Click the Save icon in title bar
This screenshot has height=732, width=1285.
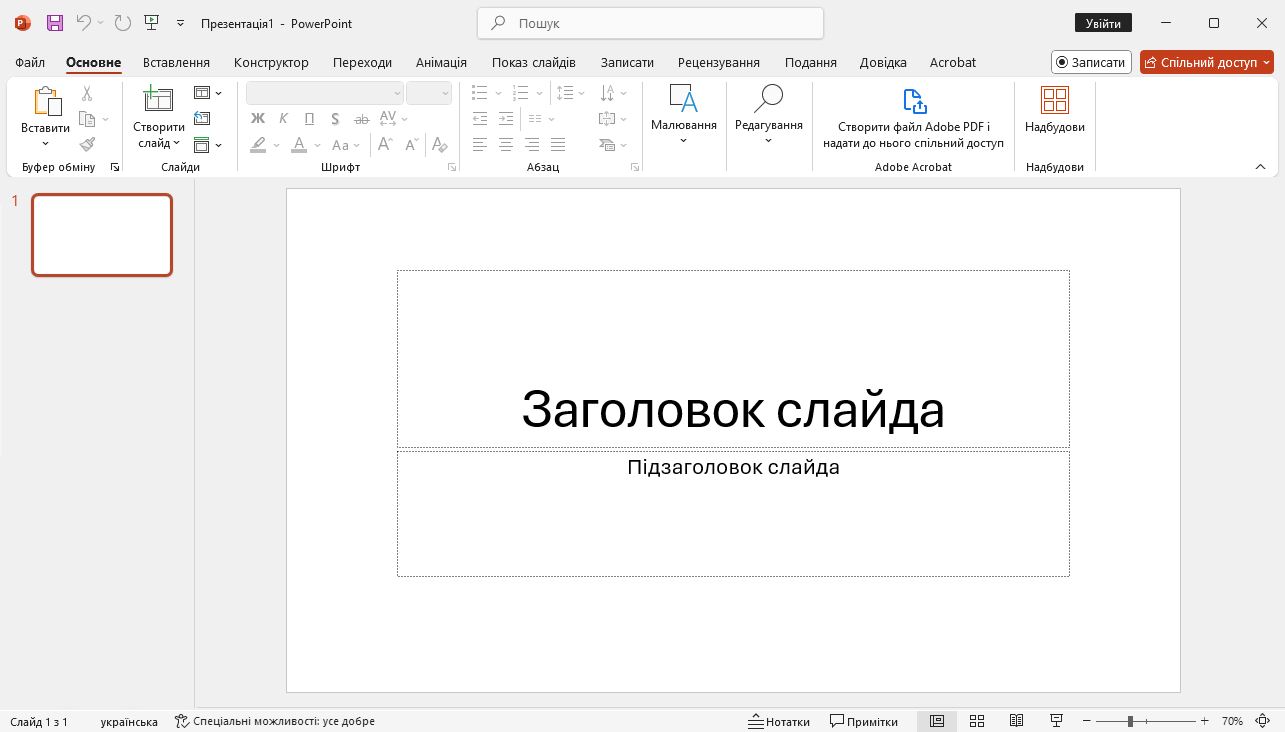tap(54, 23)
